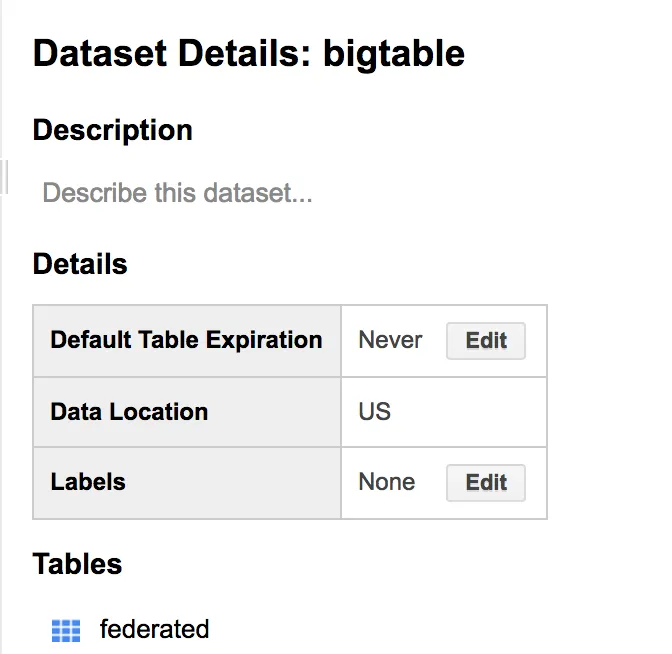Click the 'Never' expiration value
Image resolution: width=672 pixels, height=654 pixels.
[390, 340]
